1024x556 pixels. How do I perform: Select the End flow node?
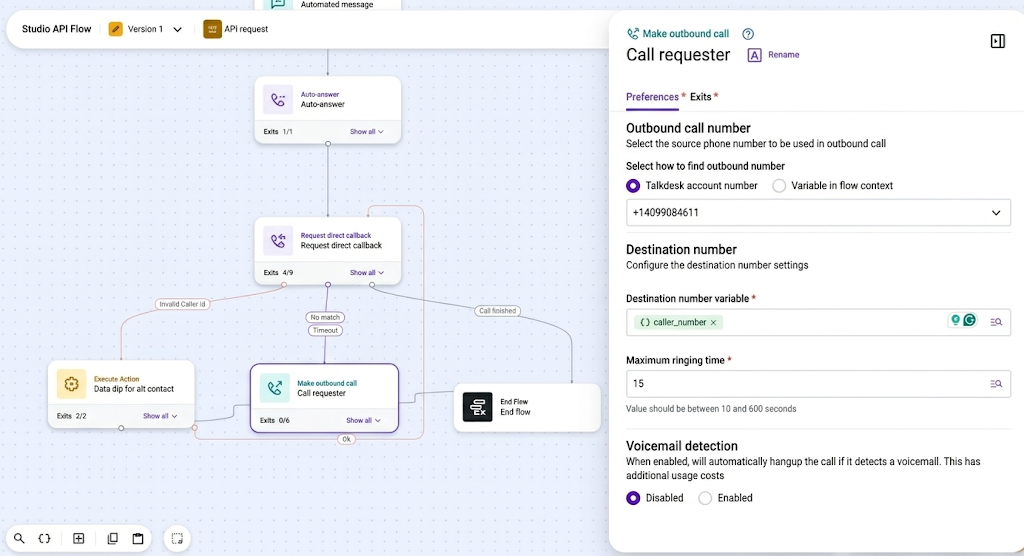tap(527, 407)
